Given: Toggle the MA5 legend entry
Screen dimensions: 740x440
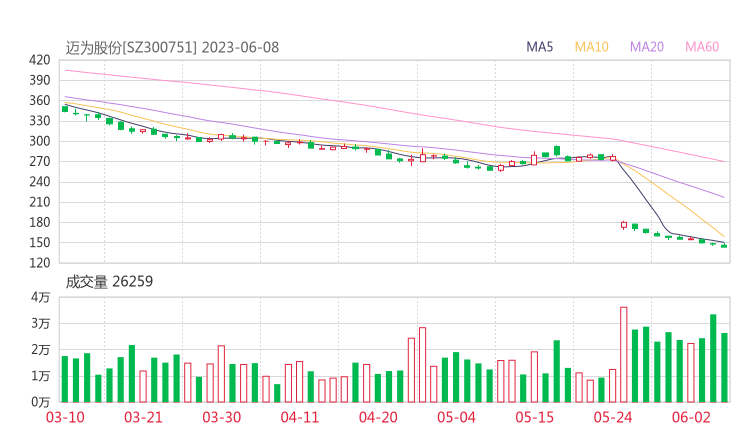Looking at the screenshot, I should [x=540, y=47].
